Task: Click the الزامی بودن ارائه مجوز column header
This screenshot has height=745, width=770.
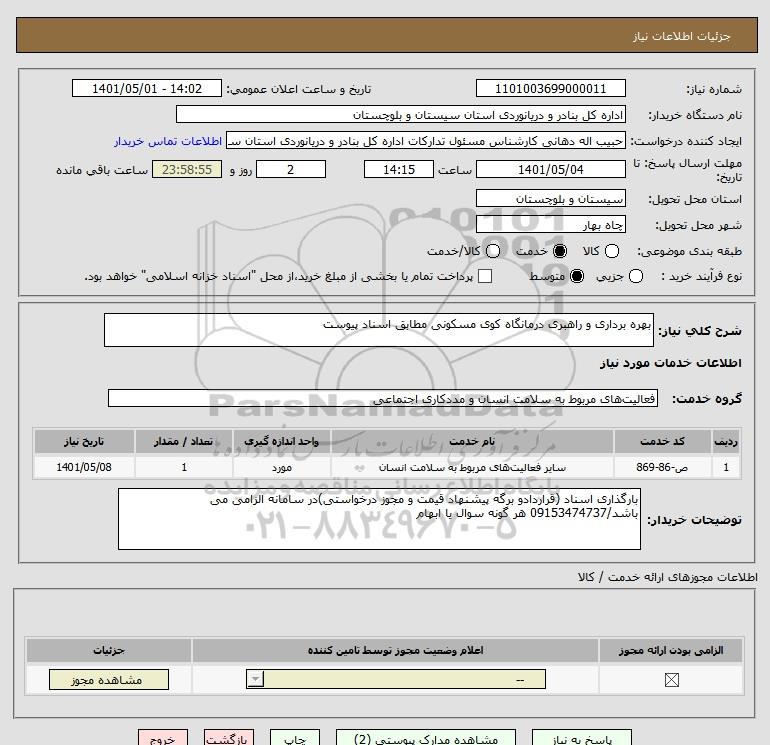Action: point(671,651)
